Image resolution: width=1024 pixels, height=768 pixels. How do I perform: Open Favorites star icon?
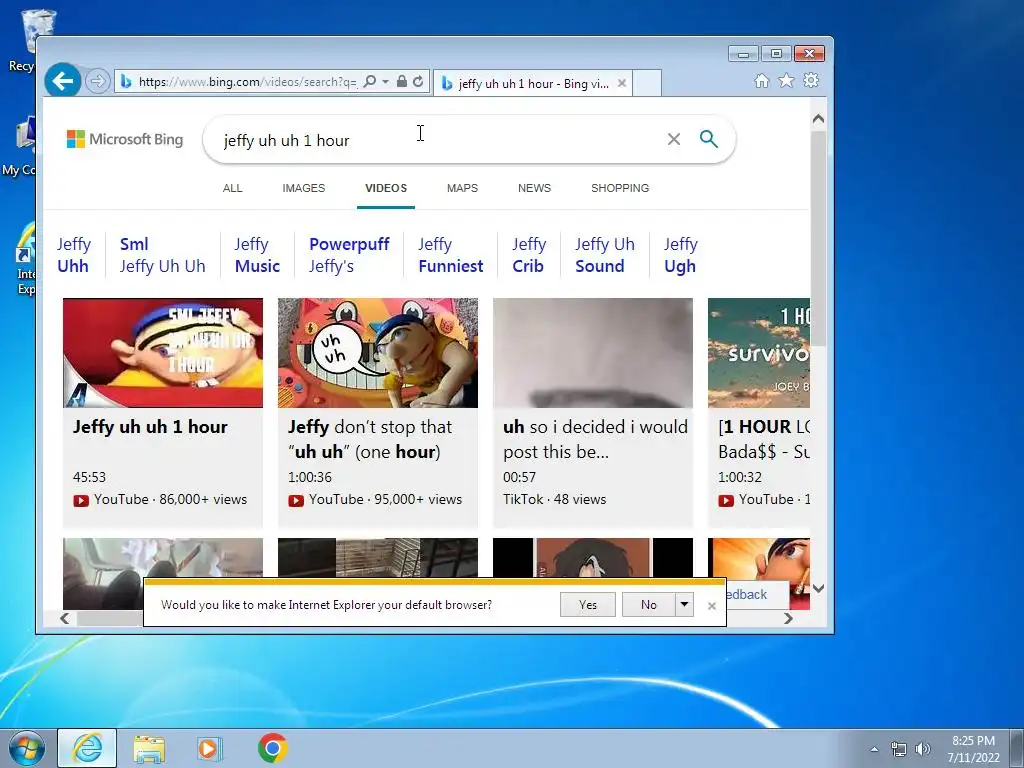tap(786, 80)
